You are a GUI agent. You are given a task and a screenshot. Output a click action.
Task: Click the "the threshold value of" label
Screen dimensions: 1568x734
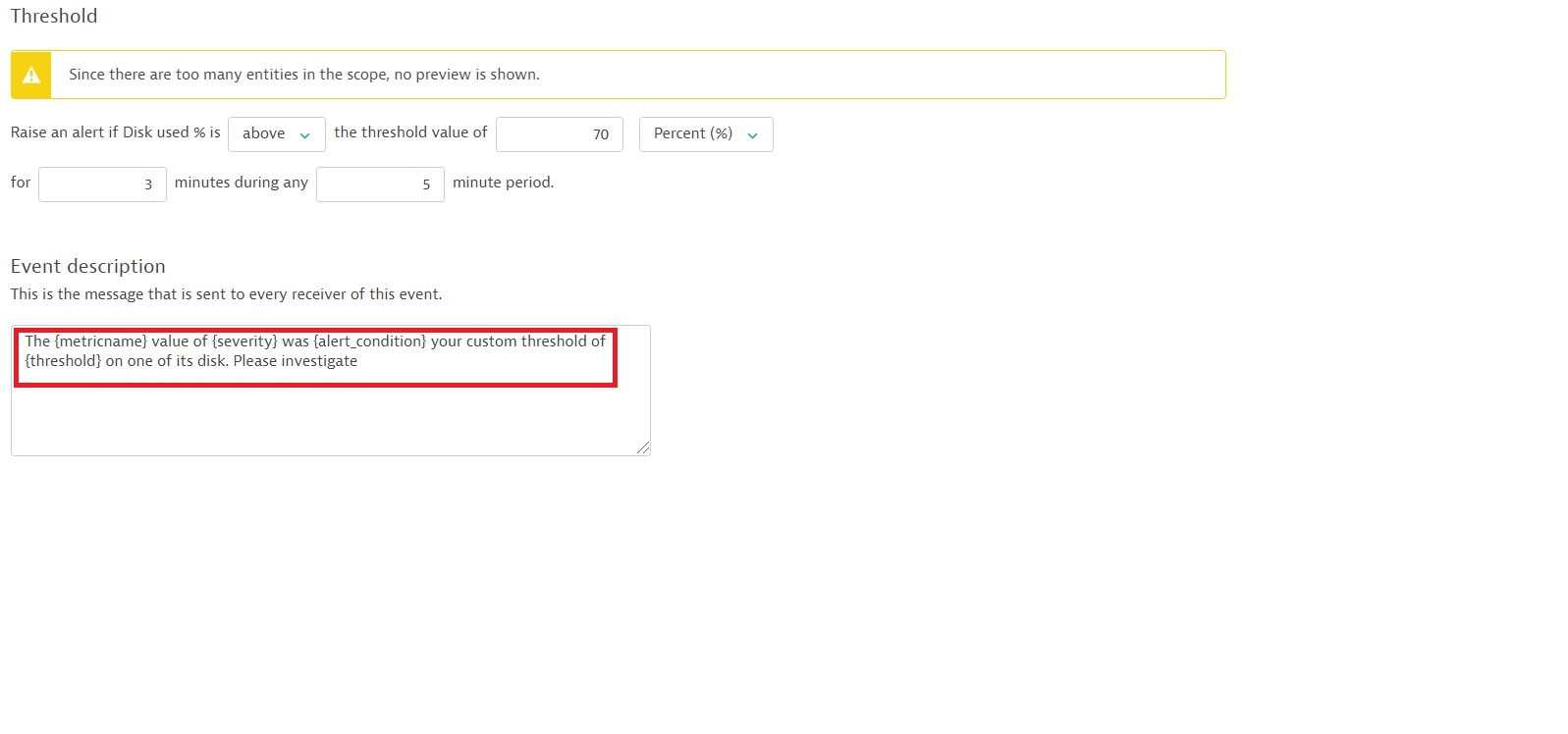[410, 132]
